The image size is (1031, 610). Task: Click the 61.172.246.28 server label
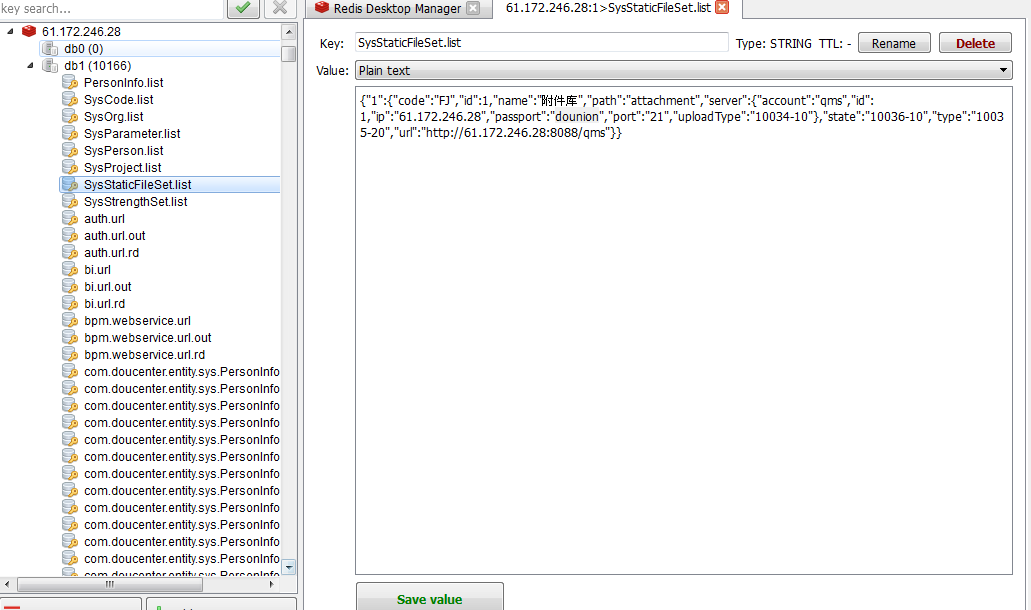pos(82,32)
